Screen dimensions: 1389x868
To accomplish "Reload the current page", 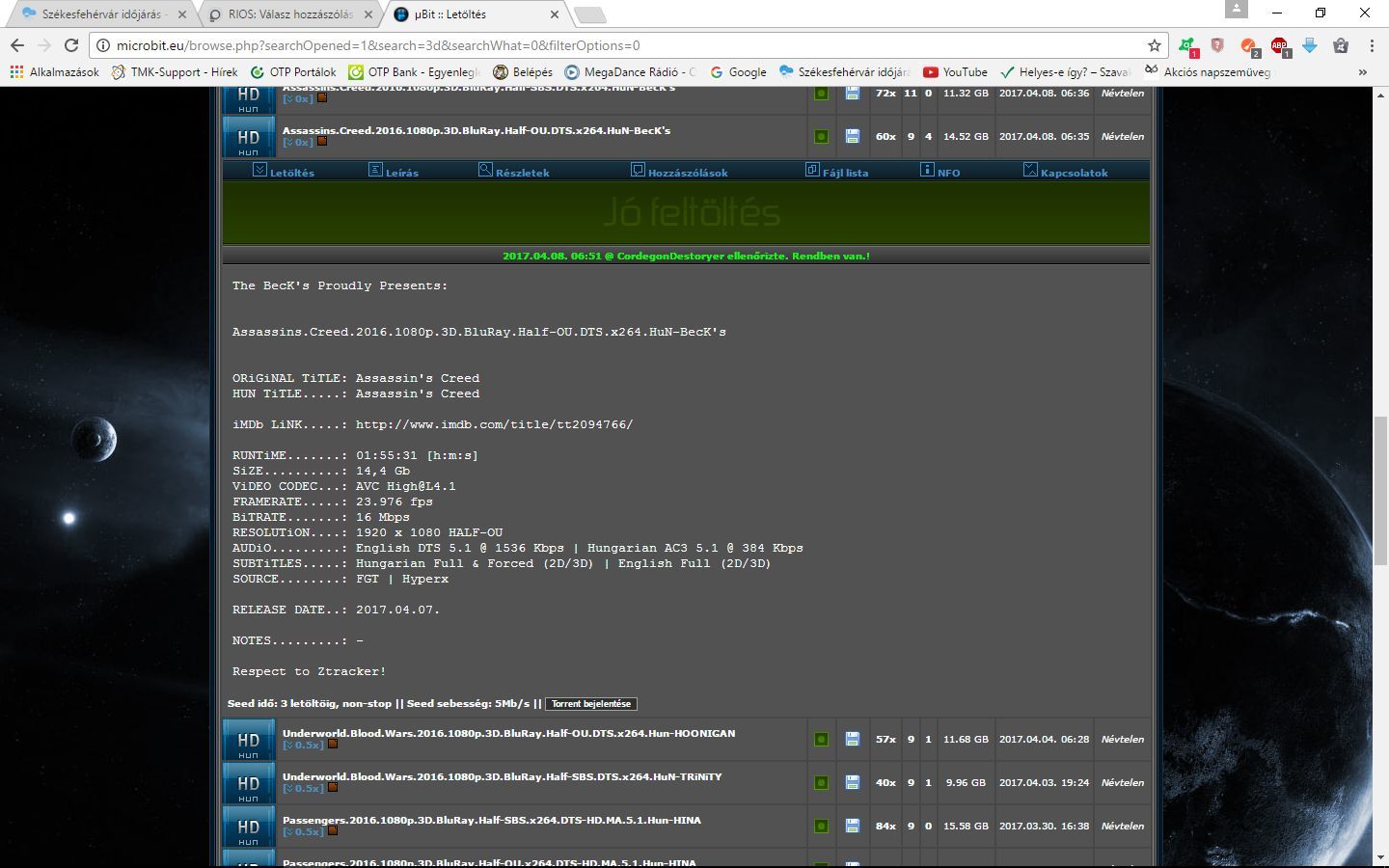I will (70, 45).
